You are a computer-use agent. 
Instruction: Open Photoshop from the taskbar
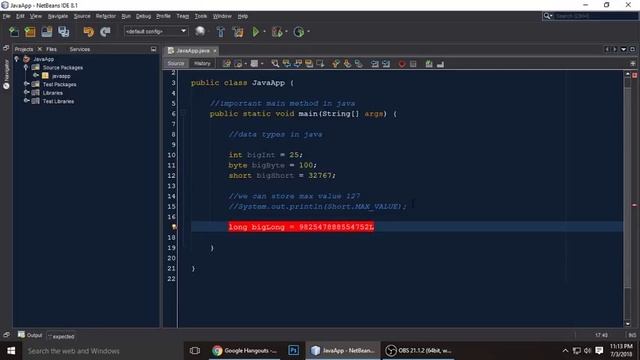pos(293,351)
